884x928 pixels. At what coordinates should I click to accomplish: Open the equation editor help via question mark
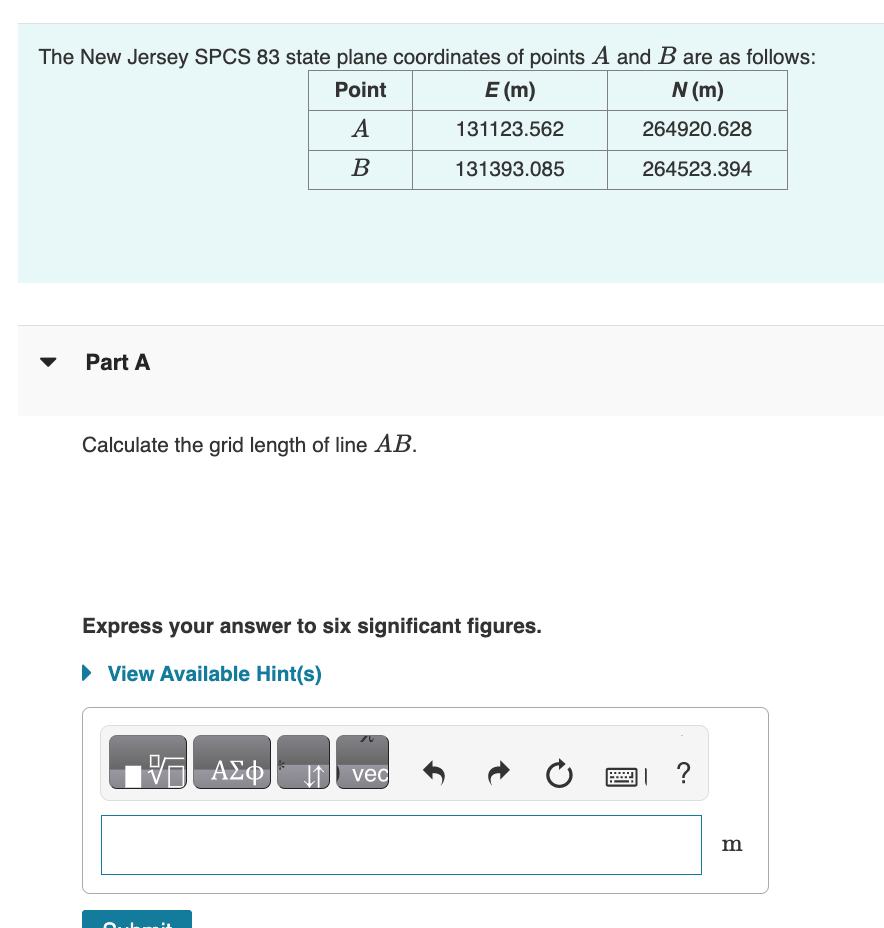[682, 773]
